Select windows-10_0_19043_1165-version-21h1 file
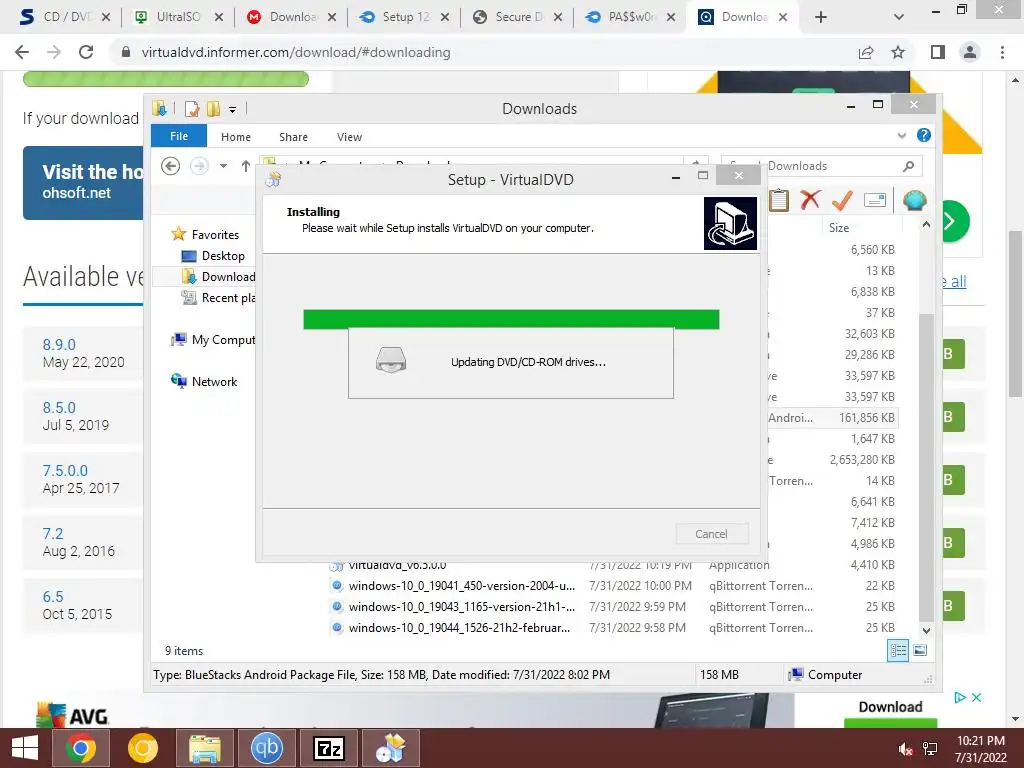 coord(462,607)
